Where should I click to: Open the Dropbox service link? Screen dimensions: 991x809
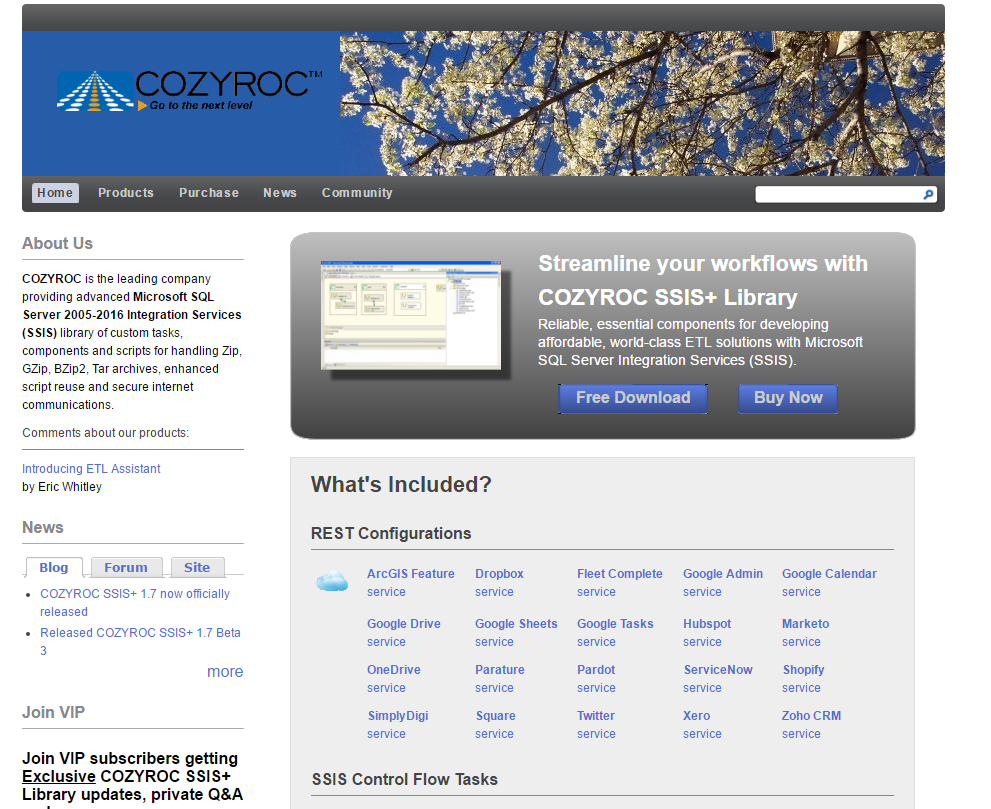pos(499,583)
